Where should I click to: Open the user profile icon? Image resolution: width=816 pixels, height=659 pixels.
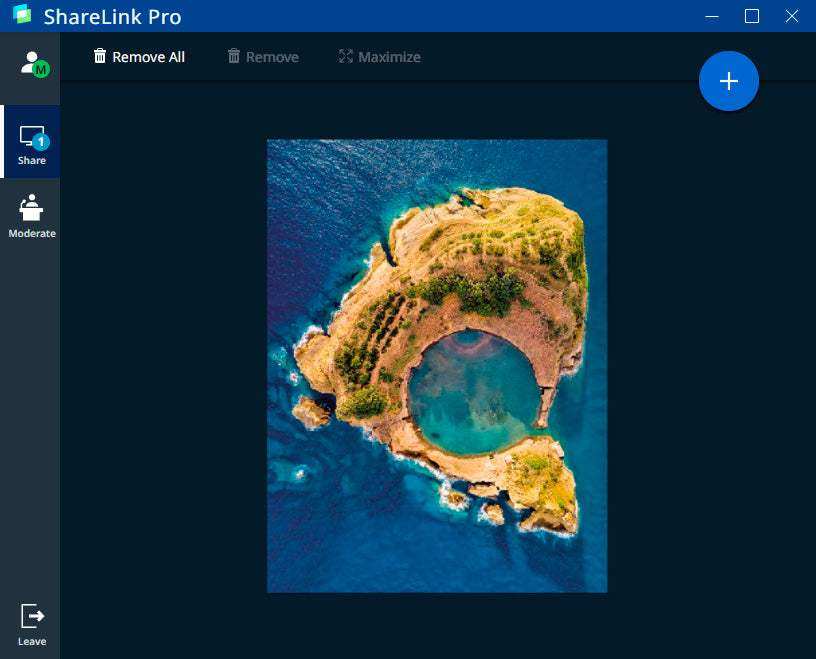tap(30, 62)
